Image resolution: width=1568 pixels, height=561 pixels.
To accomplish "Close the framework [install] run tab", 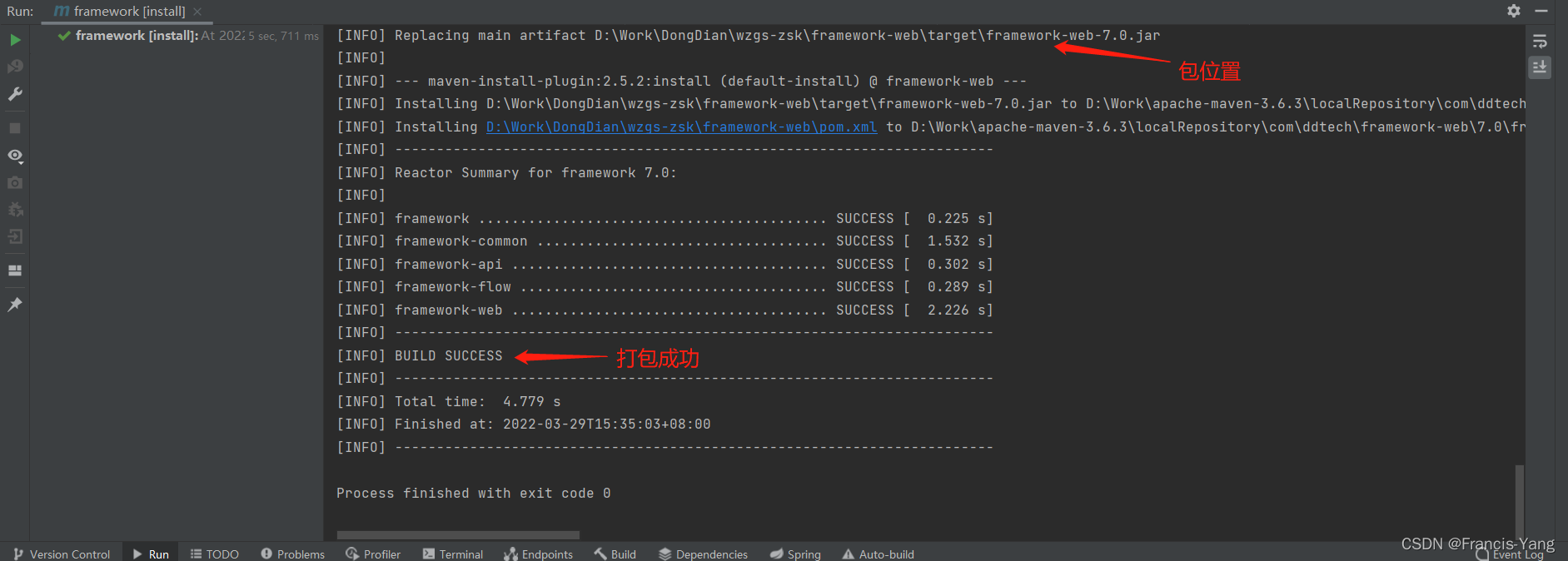I will (197, 12).
